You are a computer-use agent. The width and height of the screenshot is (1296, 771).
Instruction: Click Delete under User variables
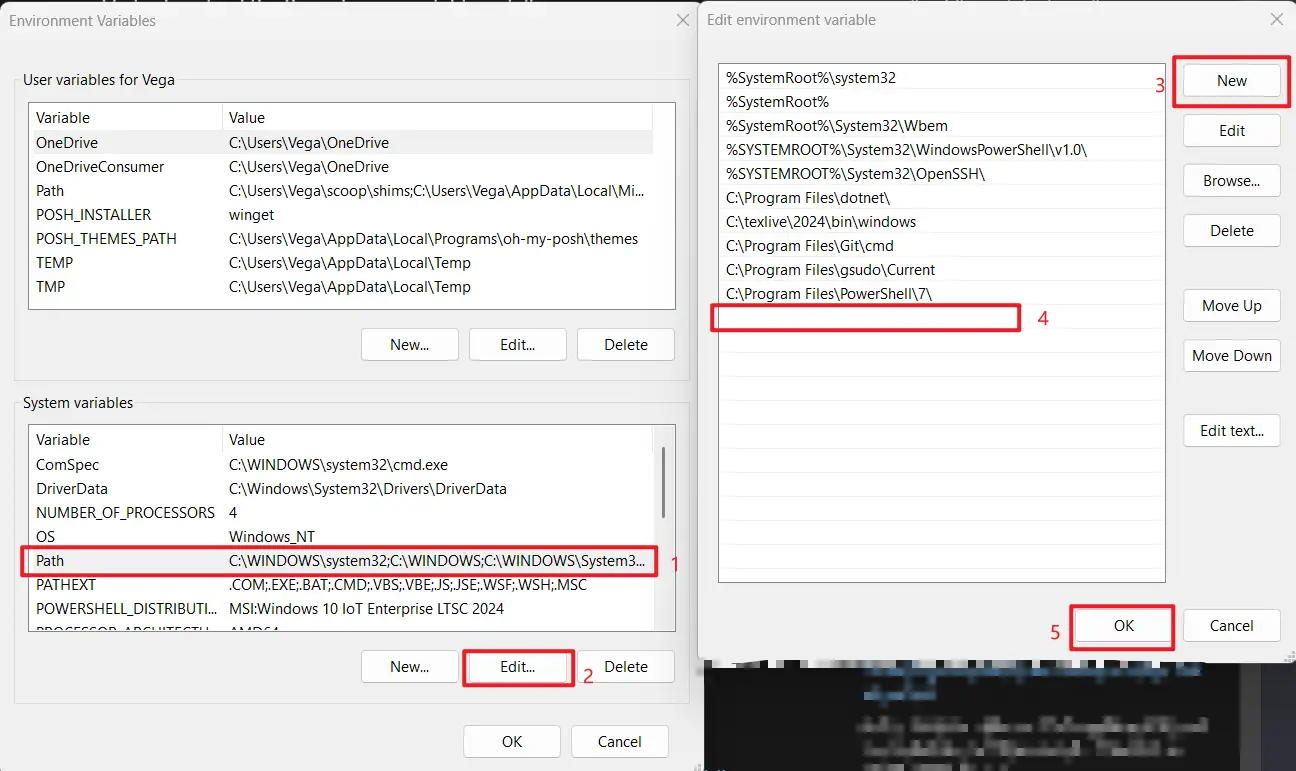click(x=625, y=344)
